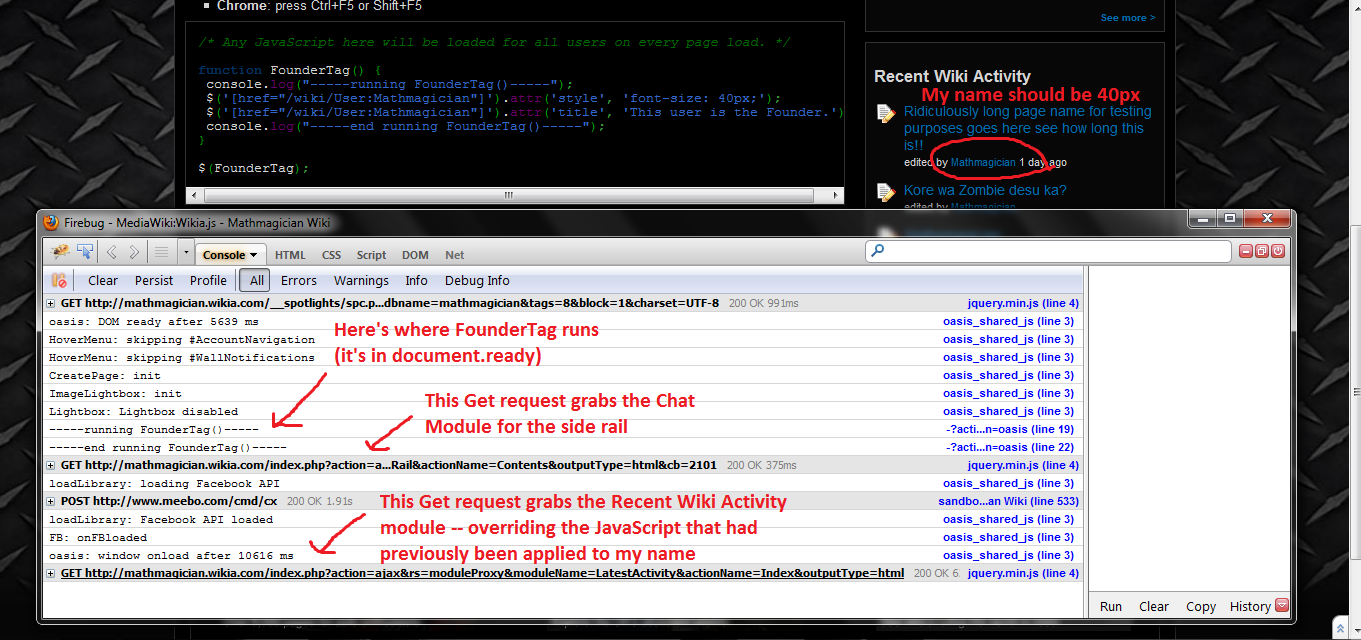Click code box horizontal scrollbar left arrow

(196, 195)
